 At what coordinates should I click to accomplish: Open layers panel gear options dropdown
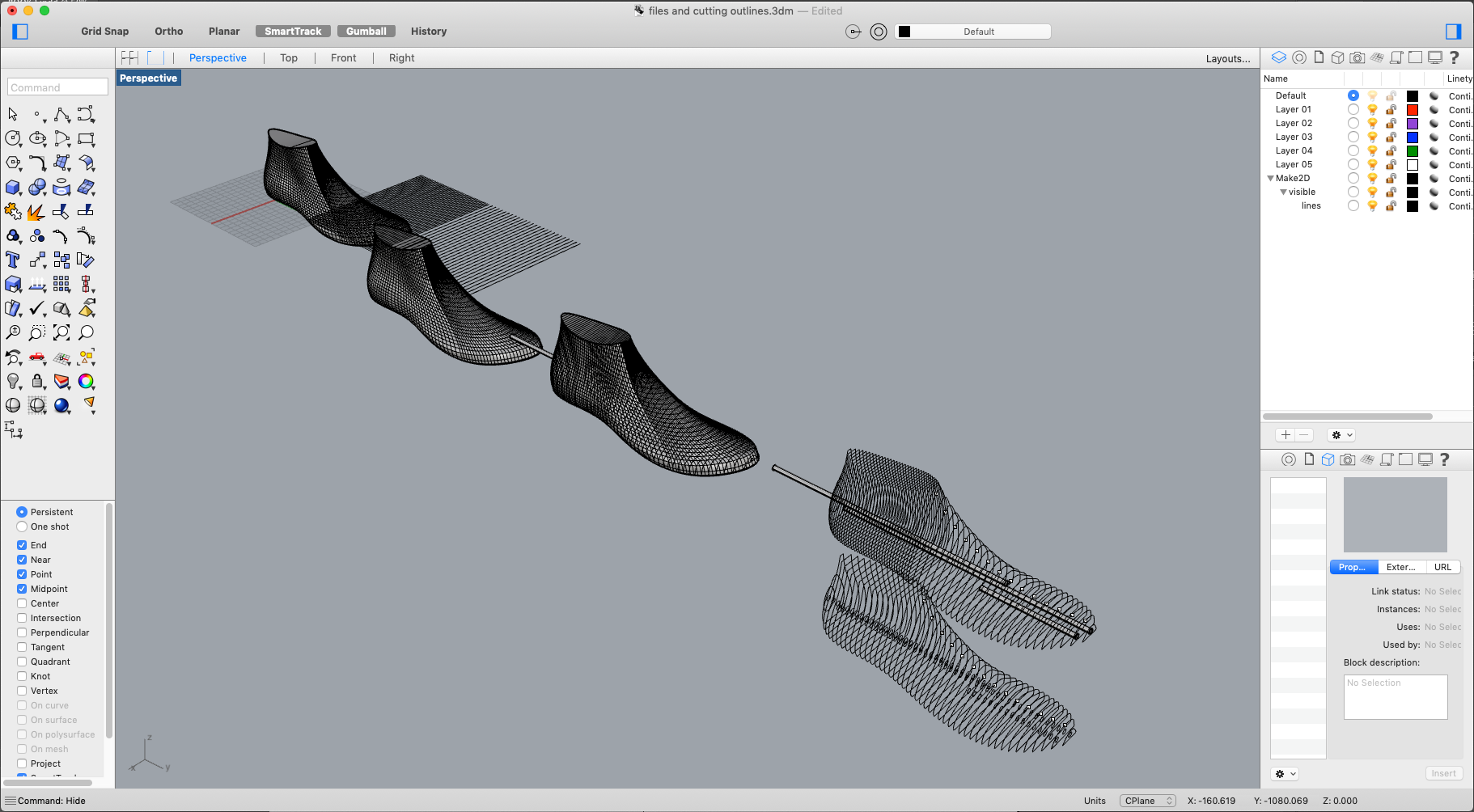pos(1341,435)
